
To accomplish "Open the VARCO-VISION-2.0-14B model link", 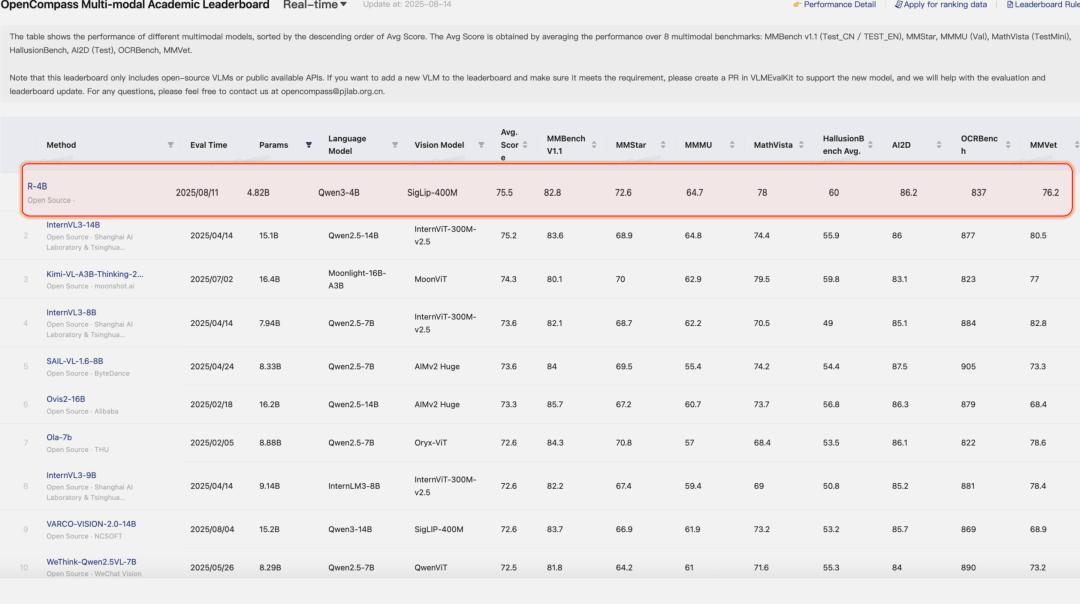I will [91, 524].
